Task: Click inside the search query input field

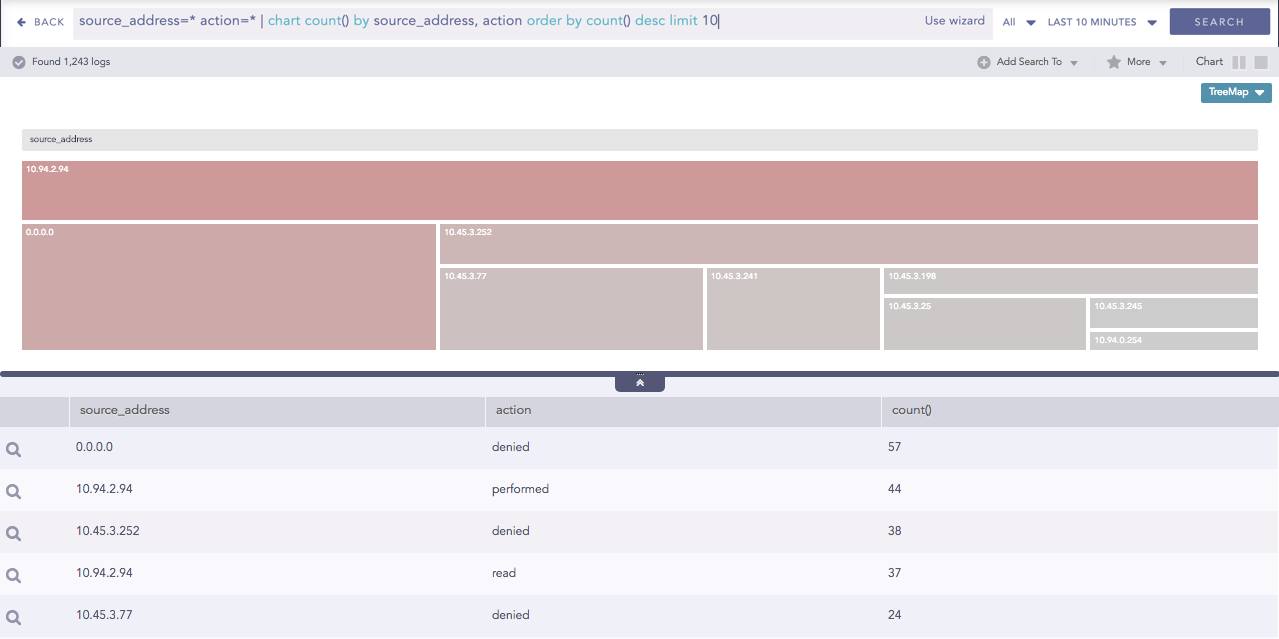Action: point(400,20)
